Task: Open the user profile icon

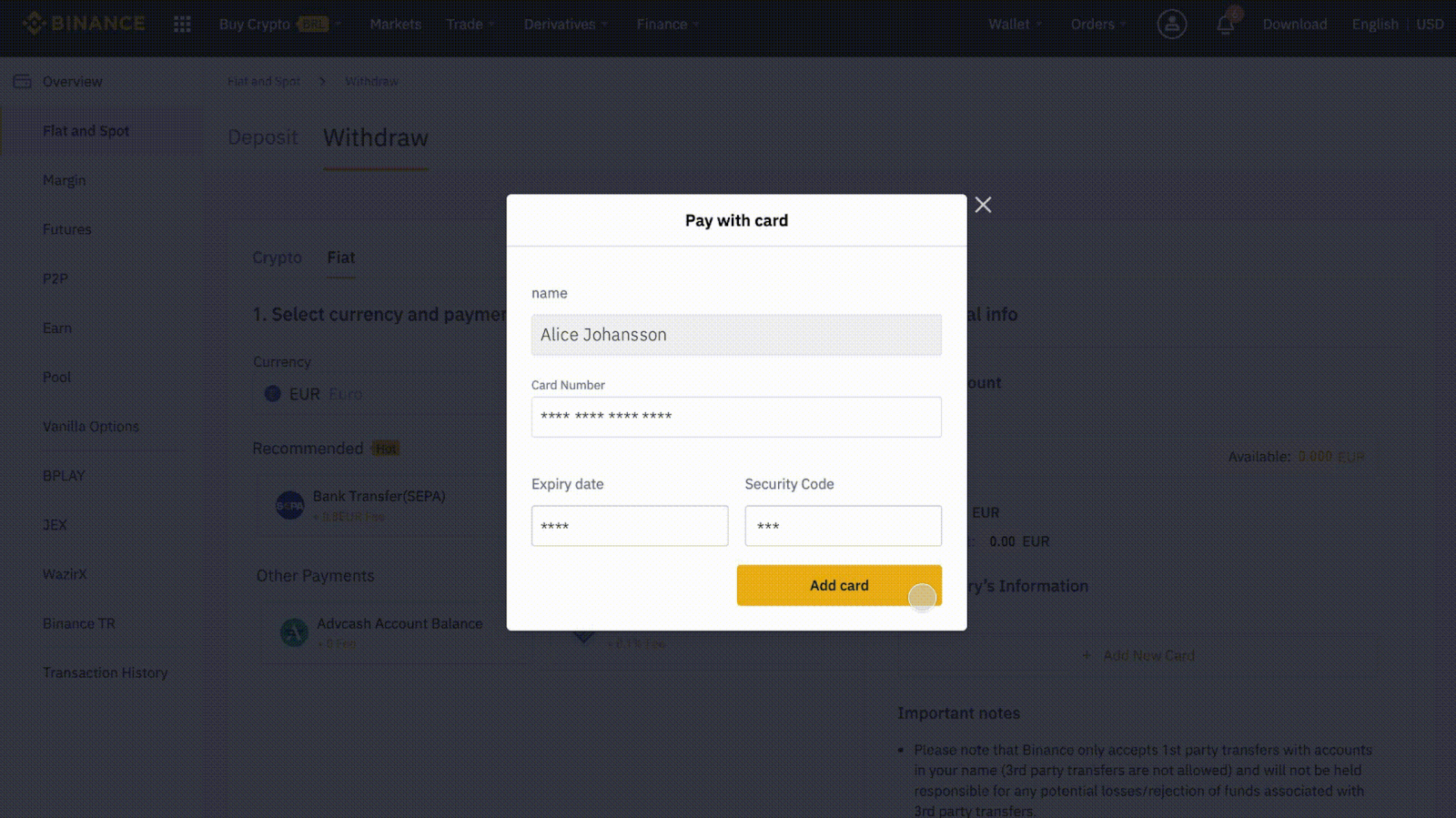Action: pyautogui.click(x=1172, y=25)
